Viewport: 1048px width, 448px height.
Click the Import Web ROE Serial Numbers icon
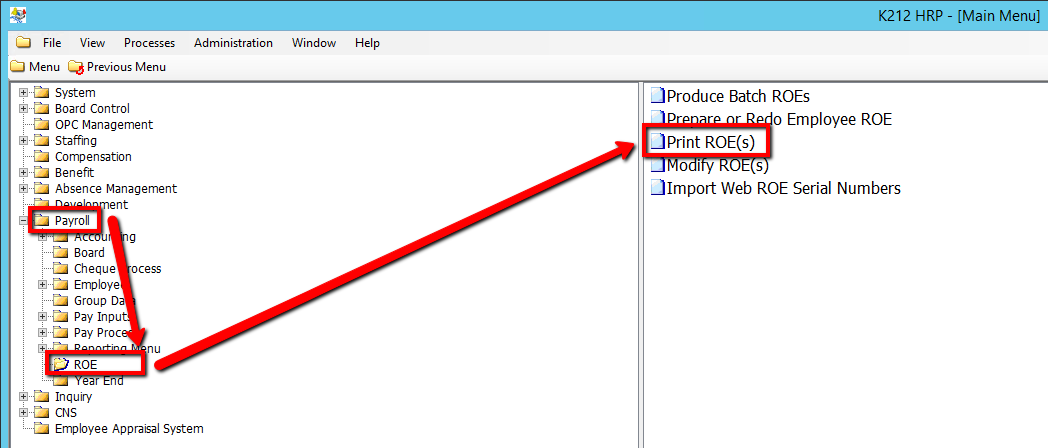[657, 188]
